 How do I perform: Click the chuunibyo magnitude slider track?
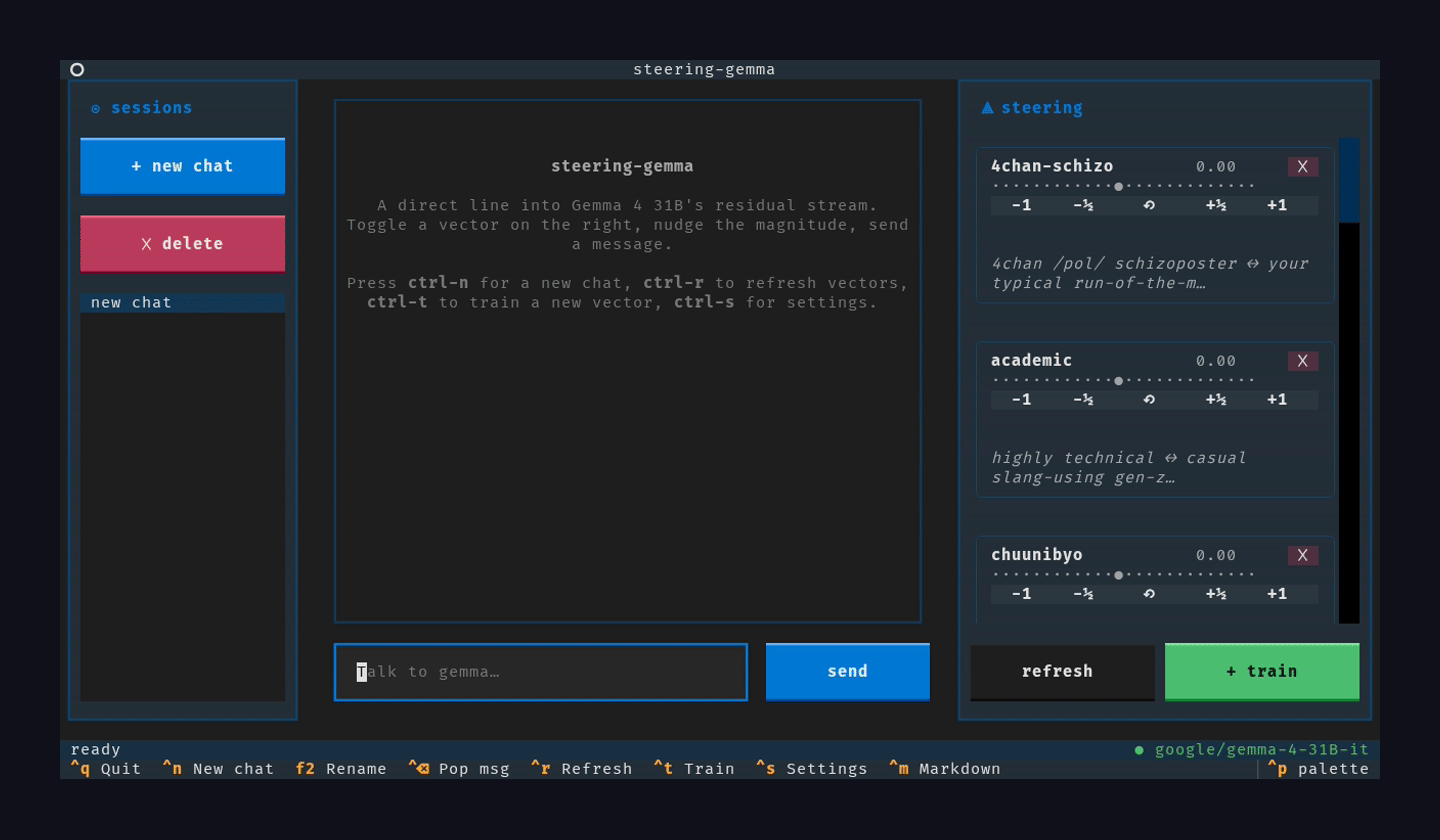[1123, 574]
